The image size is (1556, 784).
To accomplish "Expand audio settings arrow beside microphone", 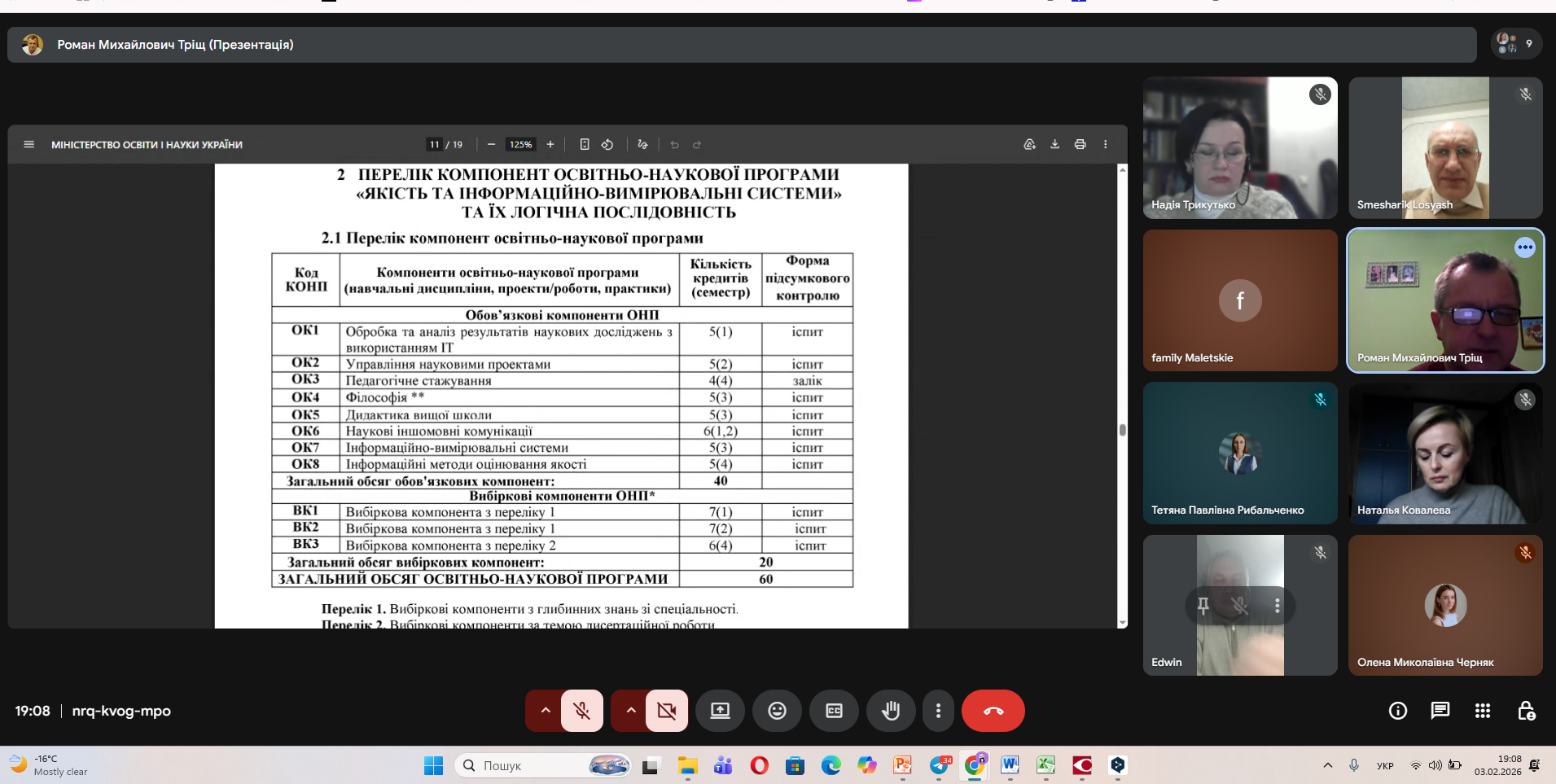I will pyautogui.click(x=546, y=711).
